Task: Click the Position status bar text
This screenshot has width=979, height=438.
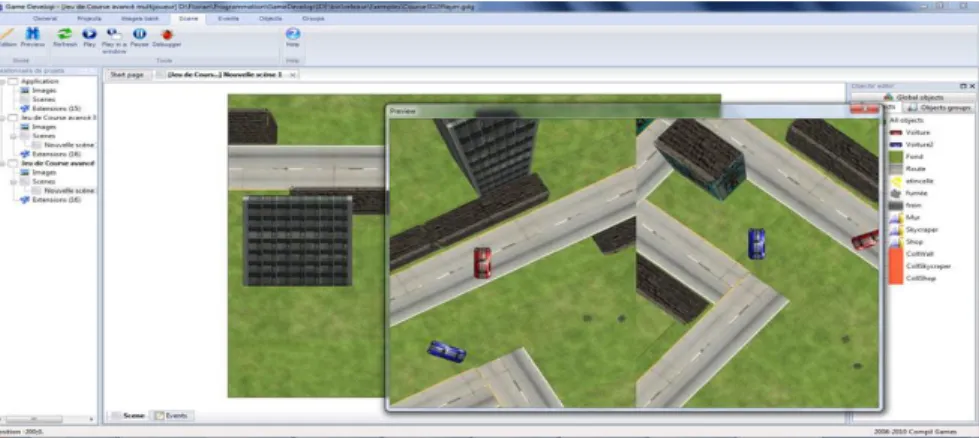Action: point(21,432)
